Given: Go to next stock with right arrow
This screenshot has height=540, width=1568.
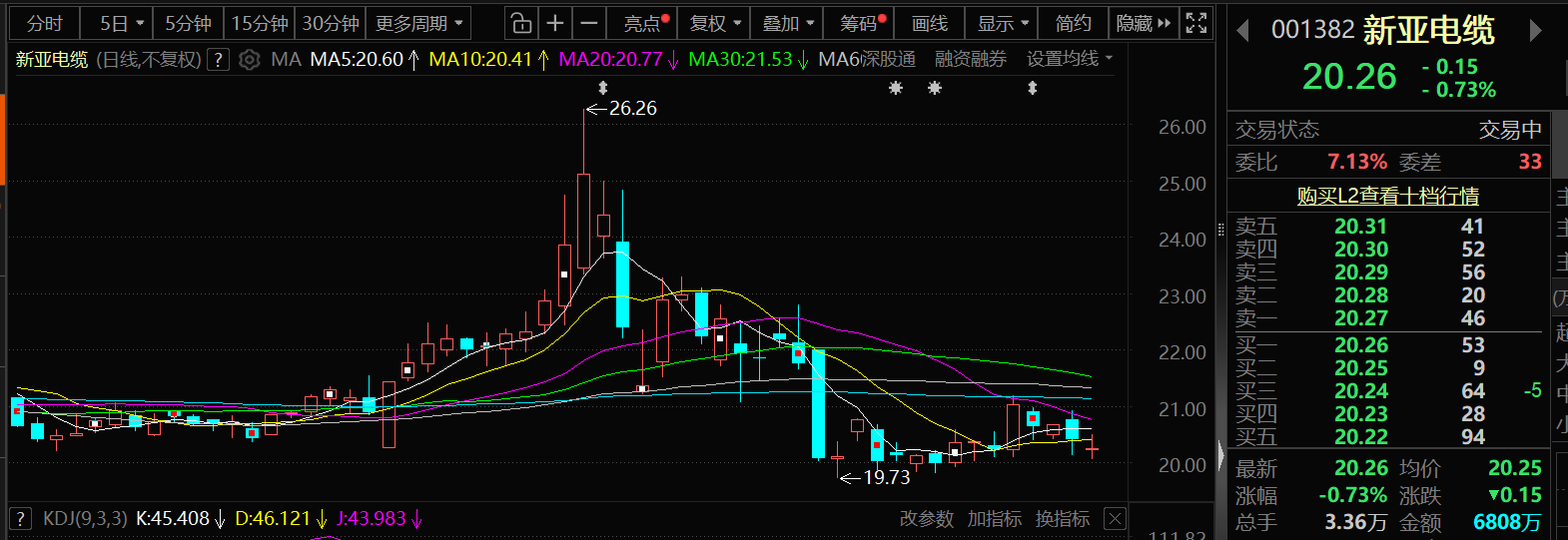Looking at the screenshot, I should 1535,31.
